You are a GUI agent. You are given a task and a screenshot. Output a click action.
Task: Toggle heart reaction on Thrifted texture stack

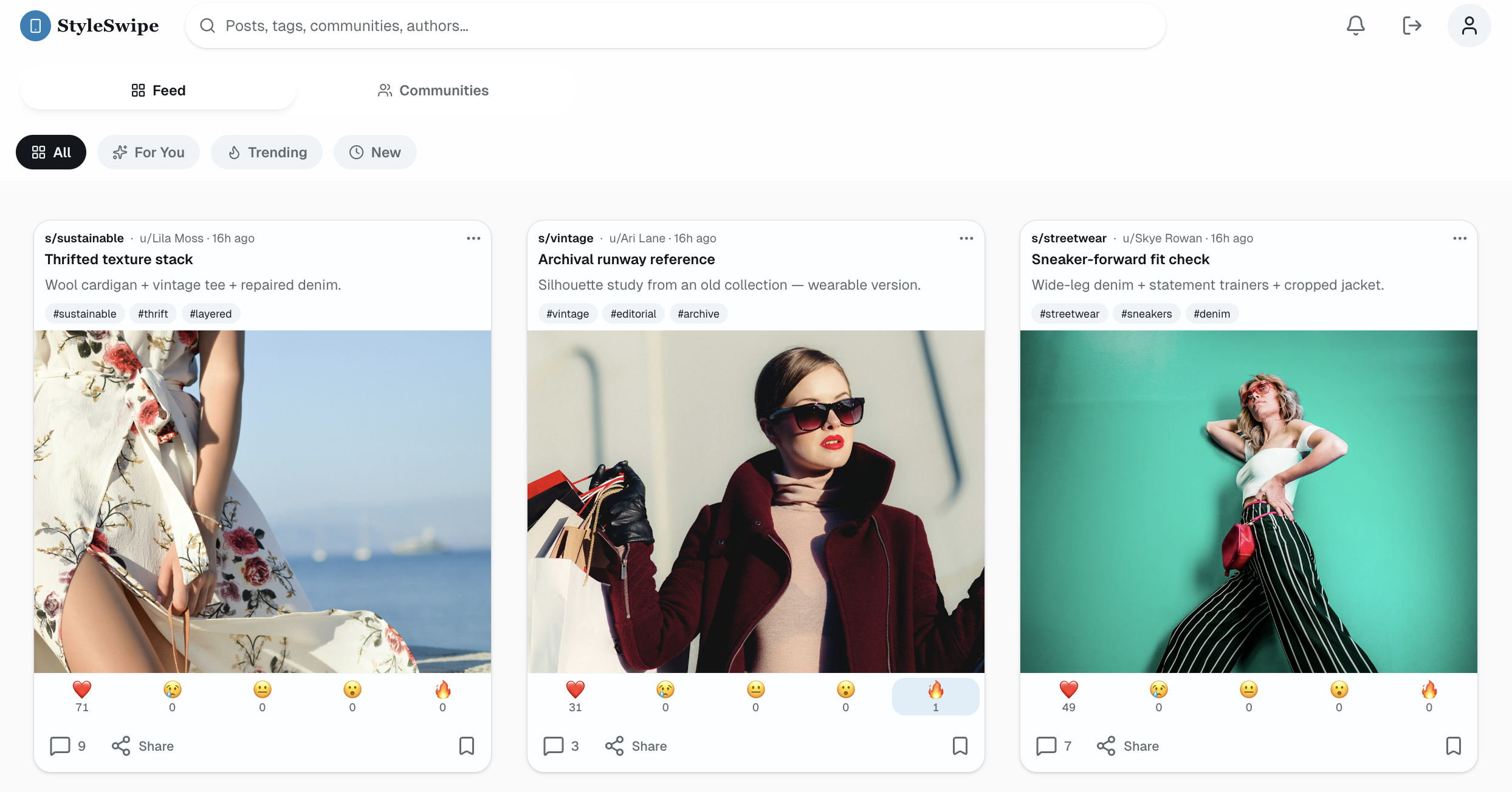82,696
